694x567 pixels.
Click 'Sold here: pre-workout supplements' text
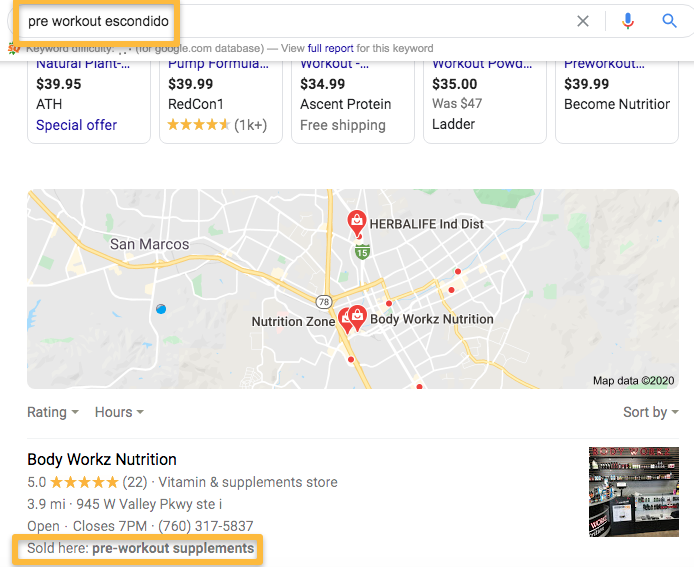click(x=140, y=548)
